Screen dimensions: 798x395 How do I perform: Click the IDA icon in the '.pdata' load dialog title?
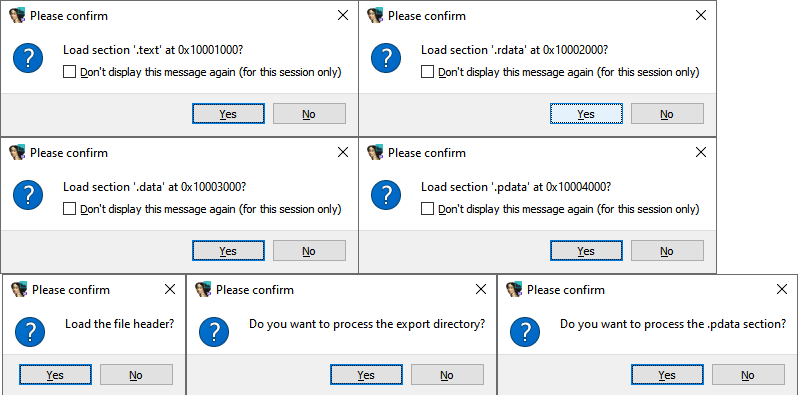coord(375,153)
